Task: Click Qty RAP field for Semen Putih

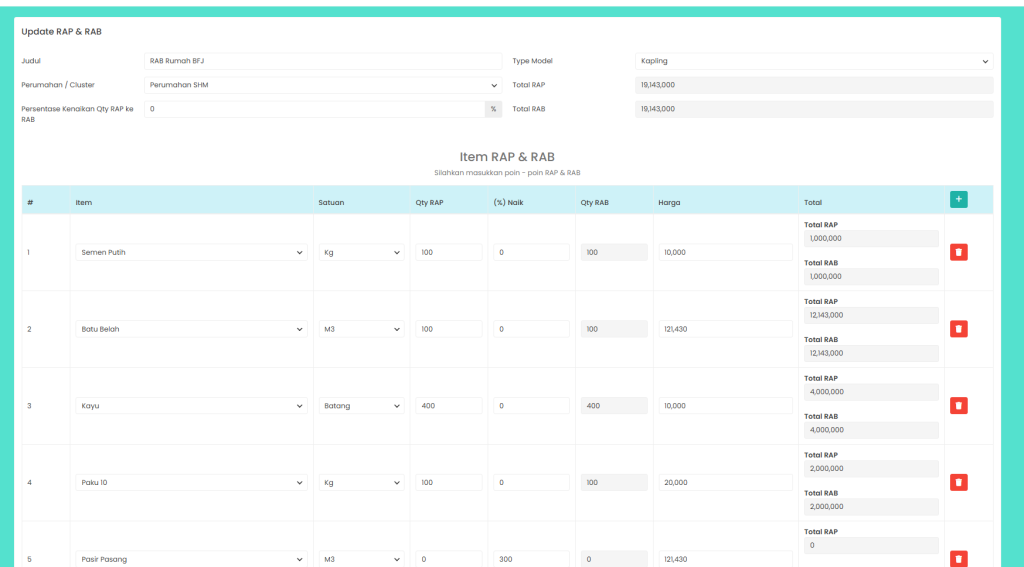Action: pyautogui.click(x=449, y=252)
